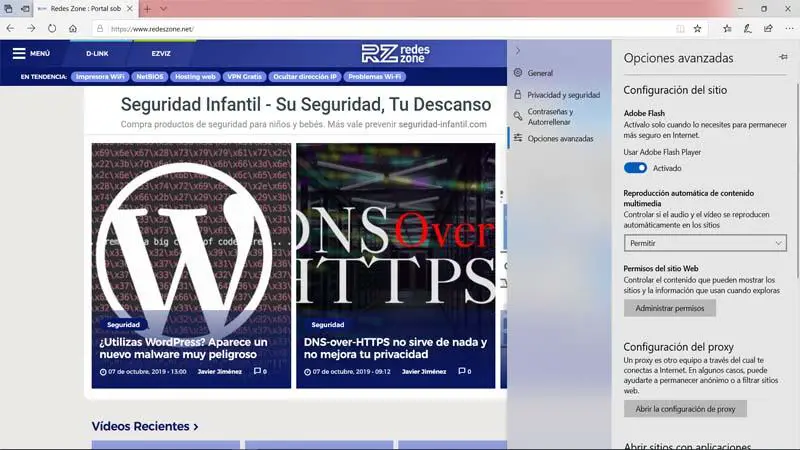Viewport: 800px width, 450px height.
Task: Click Seguridad label on DNS article
Action: tap(328, 324)
